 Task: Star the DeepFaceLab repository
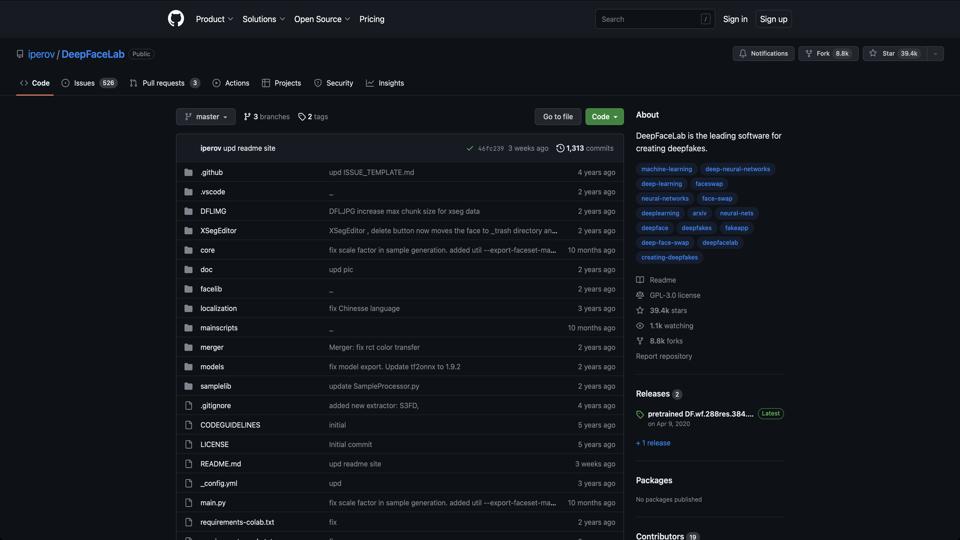coord(893,53)
